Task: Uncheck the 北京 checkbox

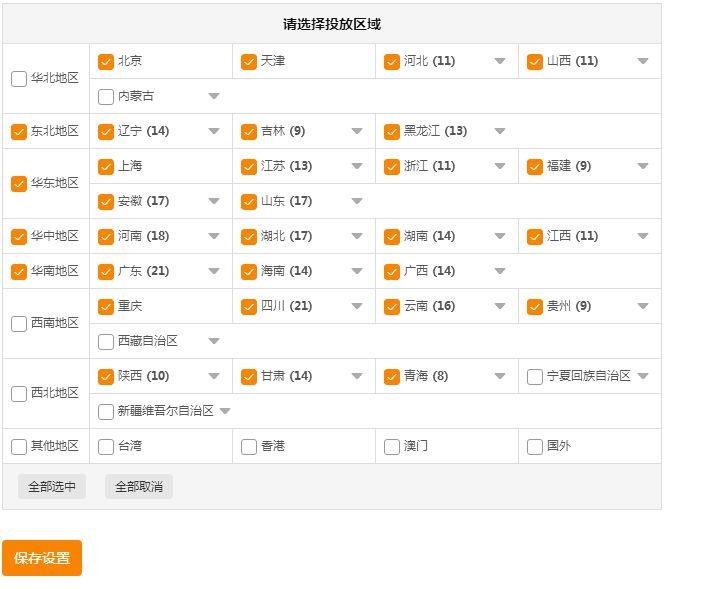Action: click(x=106, y=62)
